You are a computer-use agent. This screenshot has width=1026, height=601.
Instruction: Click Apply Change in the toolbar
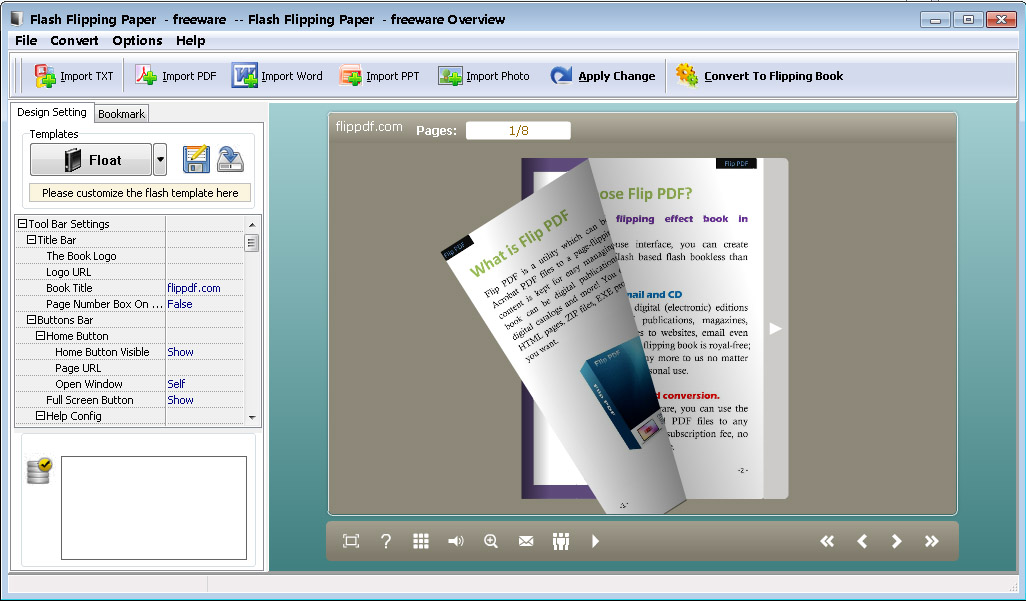[x=602, y=76]
